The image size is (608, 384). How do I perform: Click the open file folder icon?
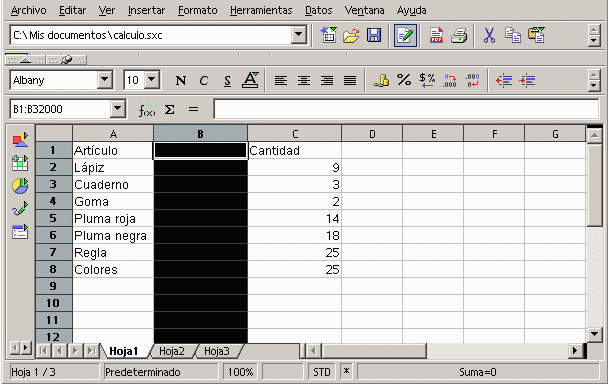351,36
